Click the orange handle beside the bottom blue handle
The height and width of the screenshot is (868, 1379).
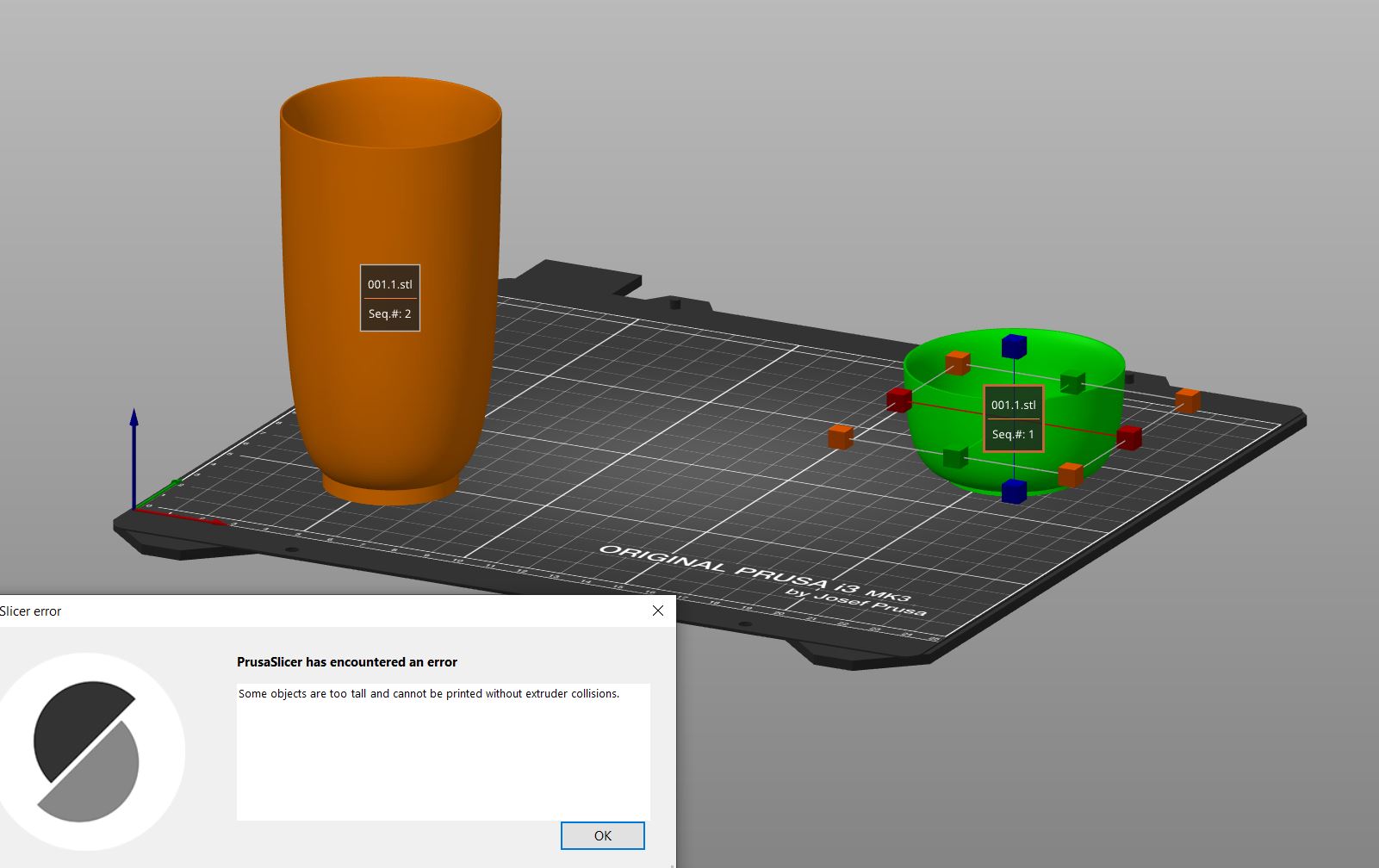tap(1071, 474)
